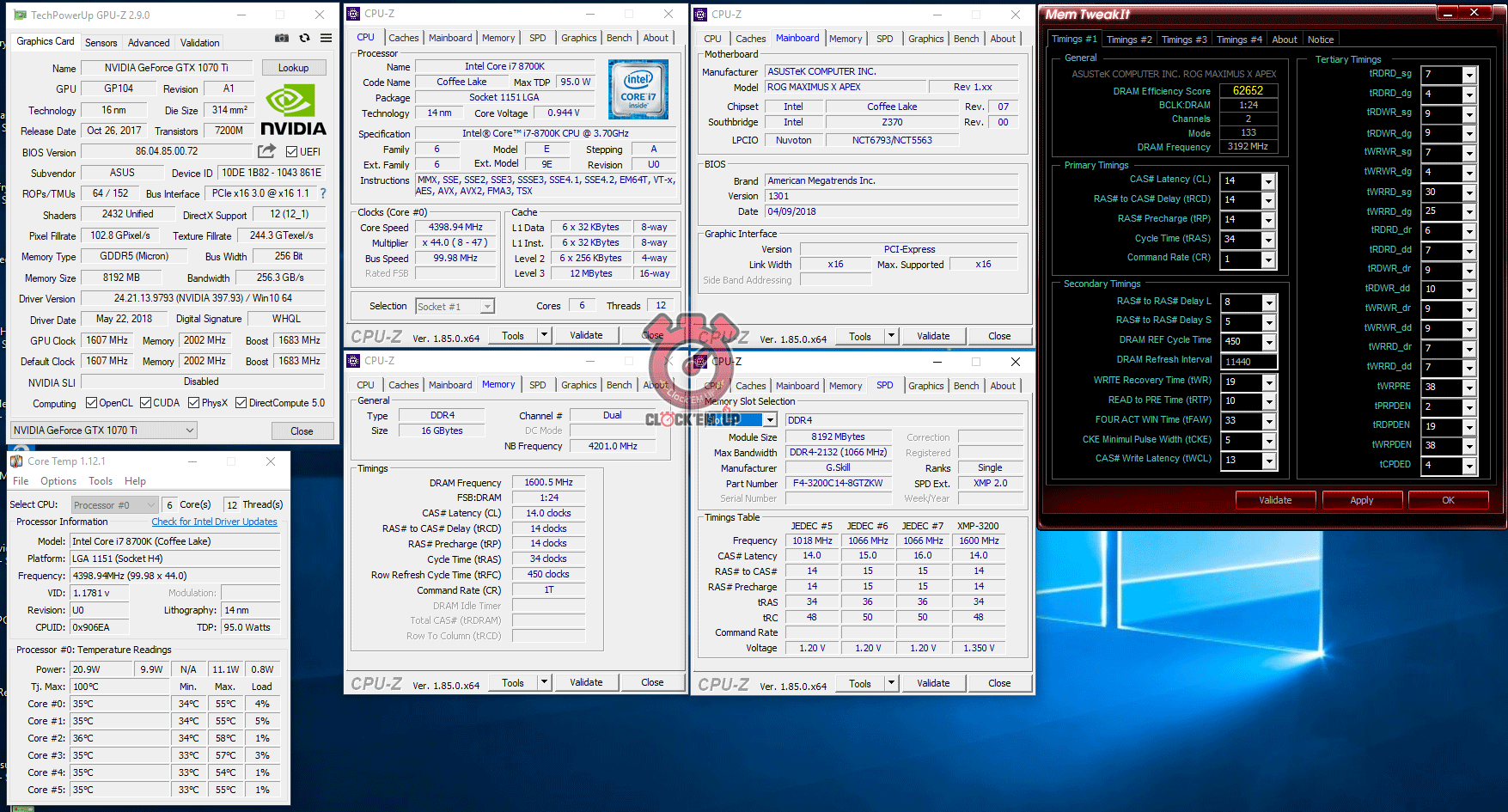The image size is (1508, 812).
Task: Click the Apply button in MemTweakIt
Action: [x=1361, y=500]
